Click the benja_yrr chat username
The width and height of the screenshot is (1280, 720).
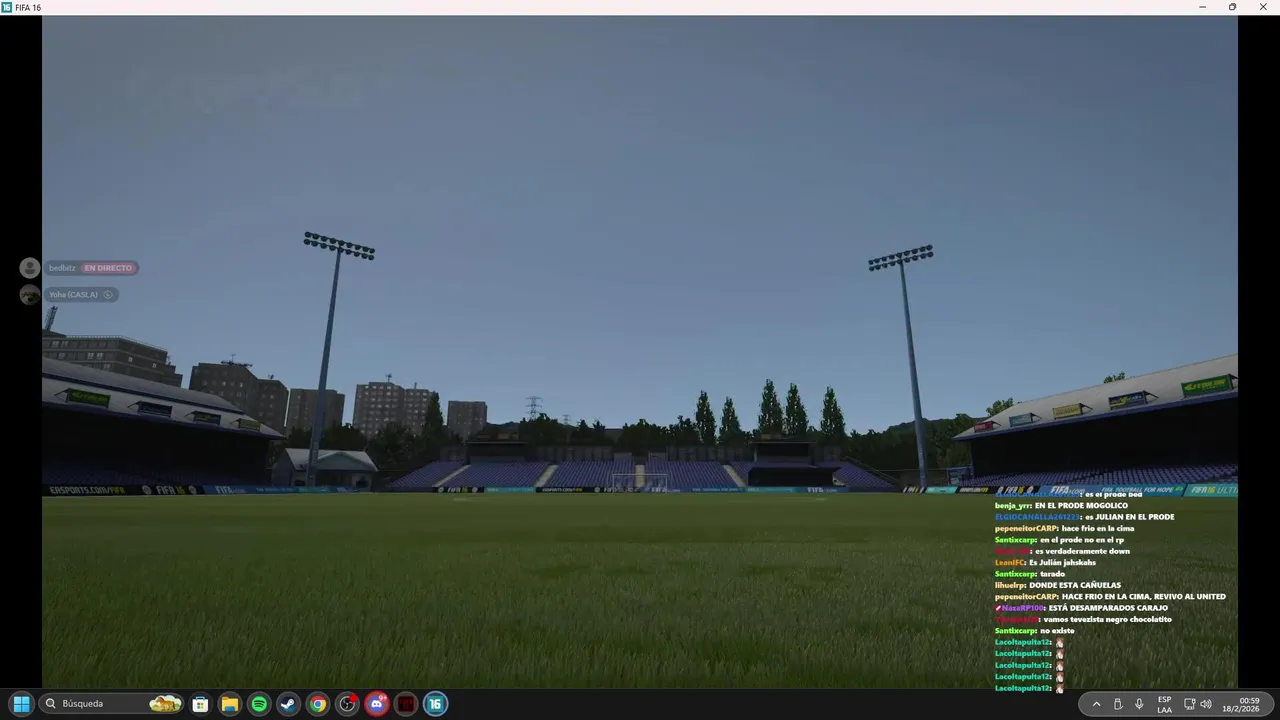pyautogui.click(x=1013, y=506)
